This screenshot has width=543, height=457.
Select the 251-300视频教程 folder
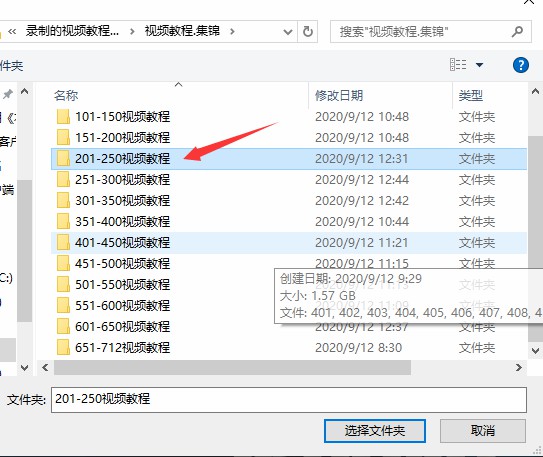click(289, 180)
